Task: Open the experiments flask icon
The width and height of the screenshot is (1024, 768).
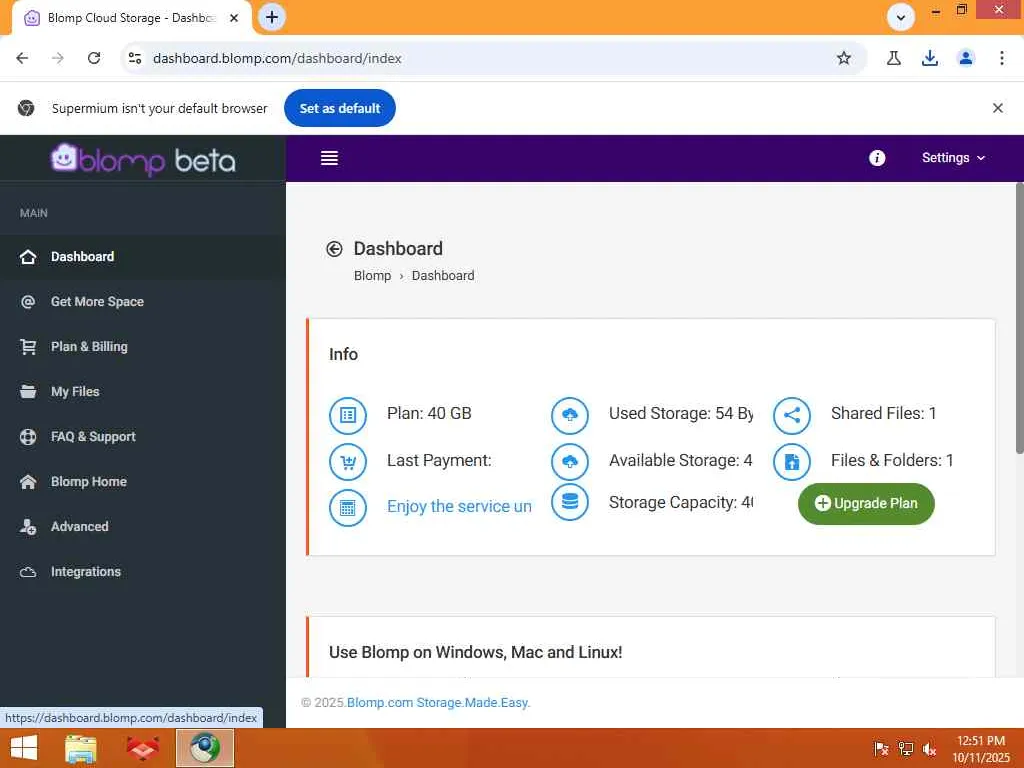Action: (894, 58)
